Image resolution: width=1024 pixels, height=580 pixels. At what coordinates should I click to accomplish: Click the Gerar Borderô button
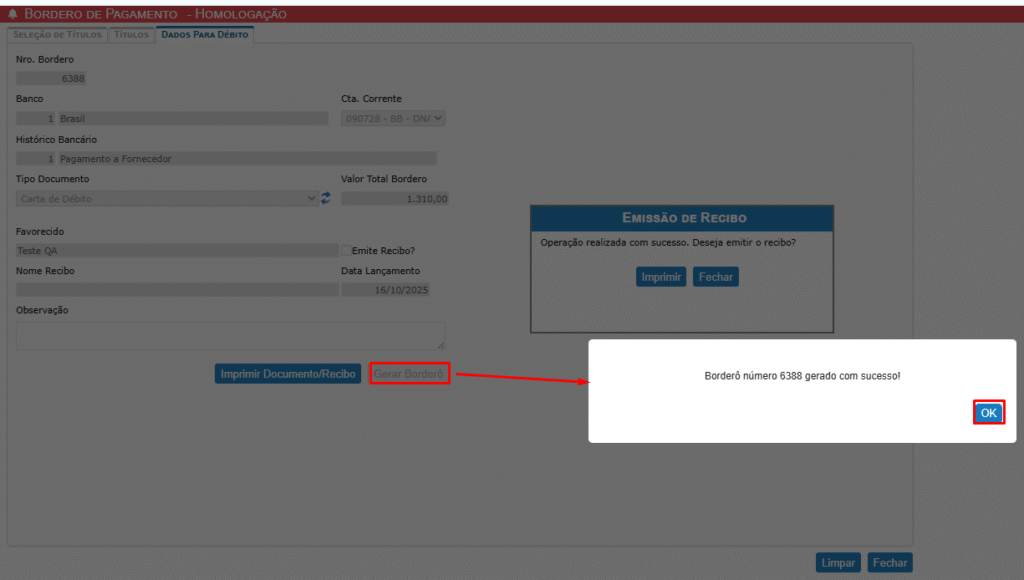coord(409,374)
